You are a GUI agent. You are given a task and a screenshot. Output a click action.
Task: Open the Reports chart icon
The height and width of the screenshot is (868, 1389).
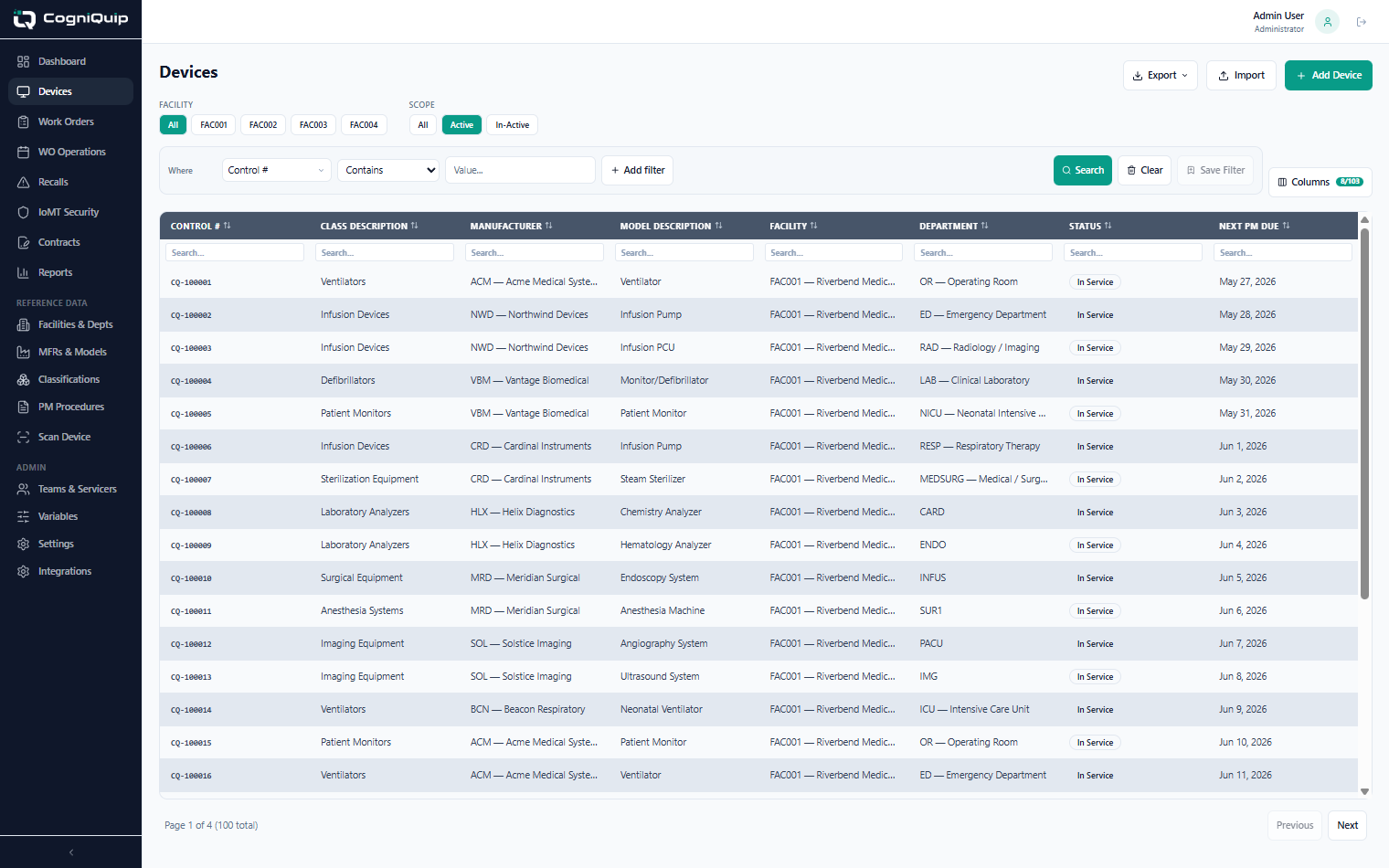click(x=24, y=272)
